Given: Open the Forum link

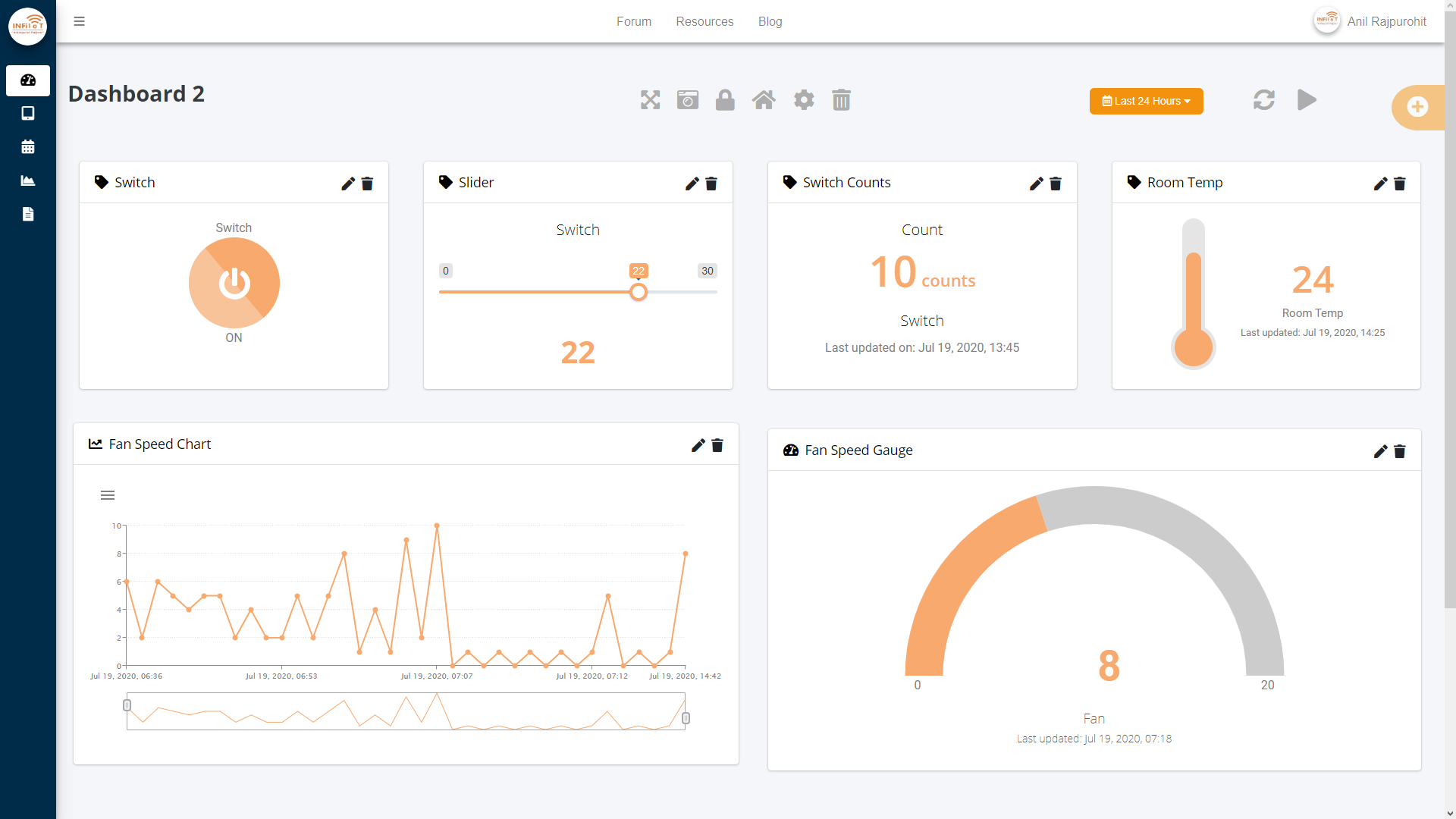Looking at the screenshot, I should [634, 21].
